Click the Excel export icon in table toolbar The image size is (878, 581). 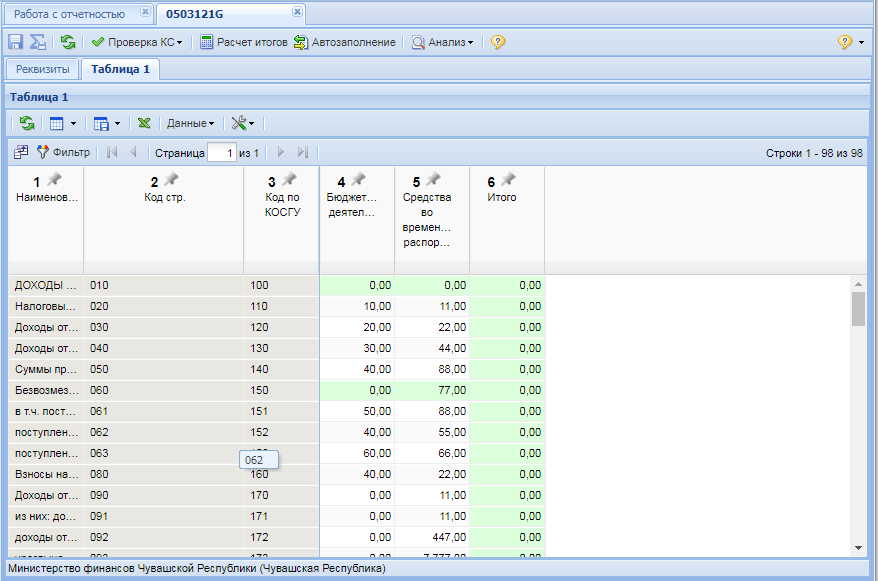pos(144,123)
